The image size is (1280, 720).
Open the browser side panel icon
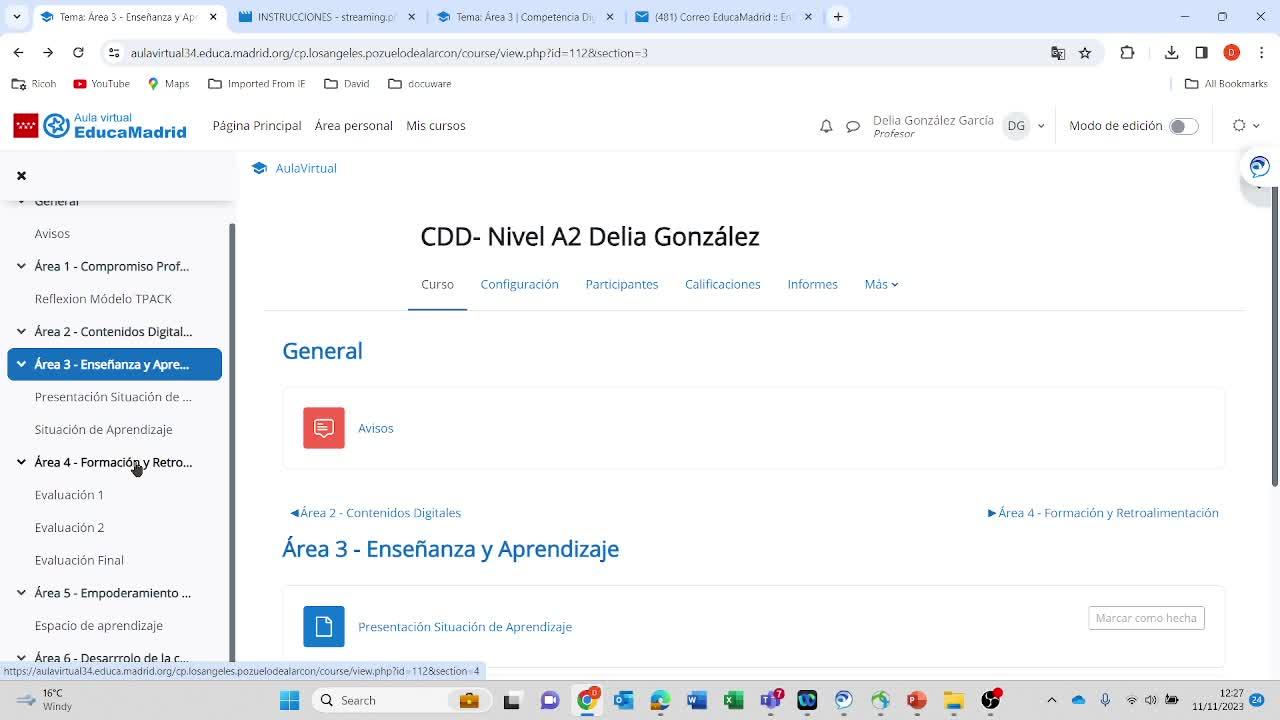1202,53
